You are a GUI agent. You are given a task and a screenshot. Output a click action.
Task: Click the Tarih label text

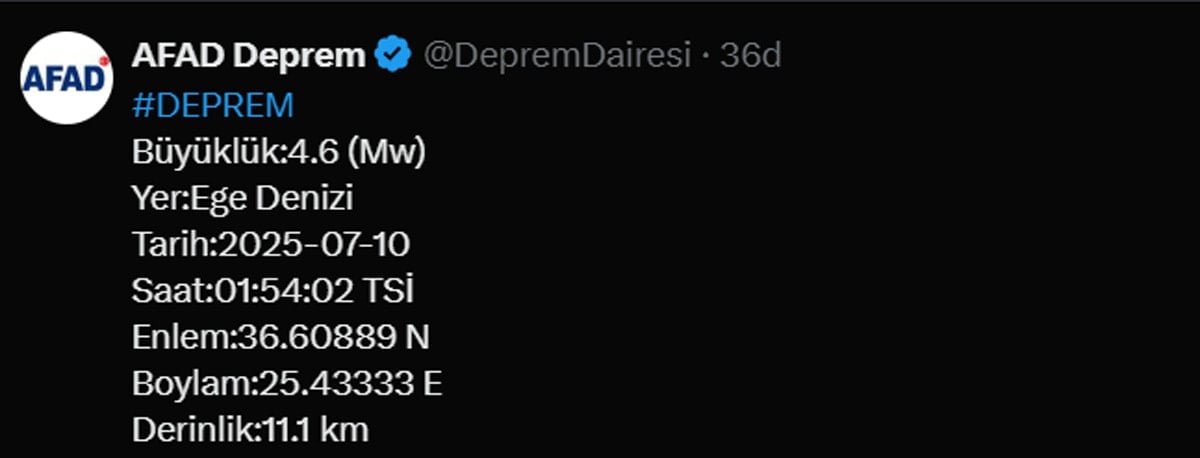tap(170, 245)
